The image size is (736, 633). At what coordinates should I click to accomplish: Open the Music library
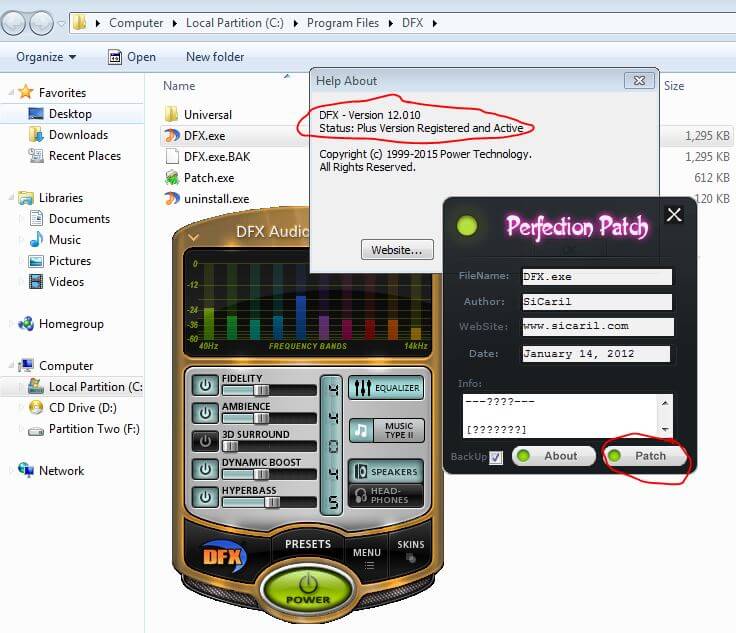pos(64,240)
